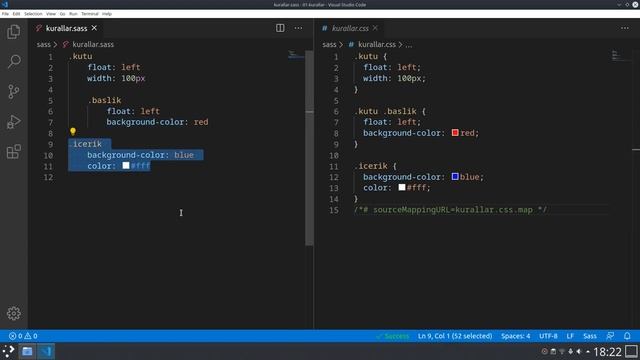Open the application launcher in taskbar
The width and height of the screenshot is (640, 360).
click(9, 351)
